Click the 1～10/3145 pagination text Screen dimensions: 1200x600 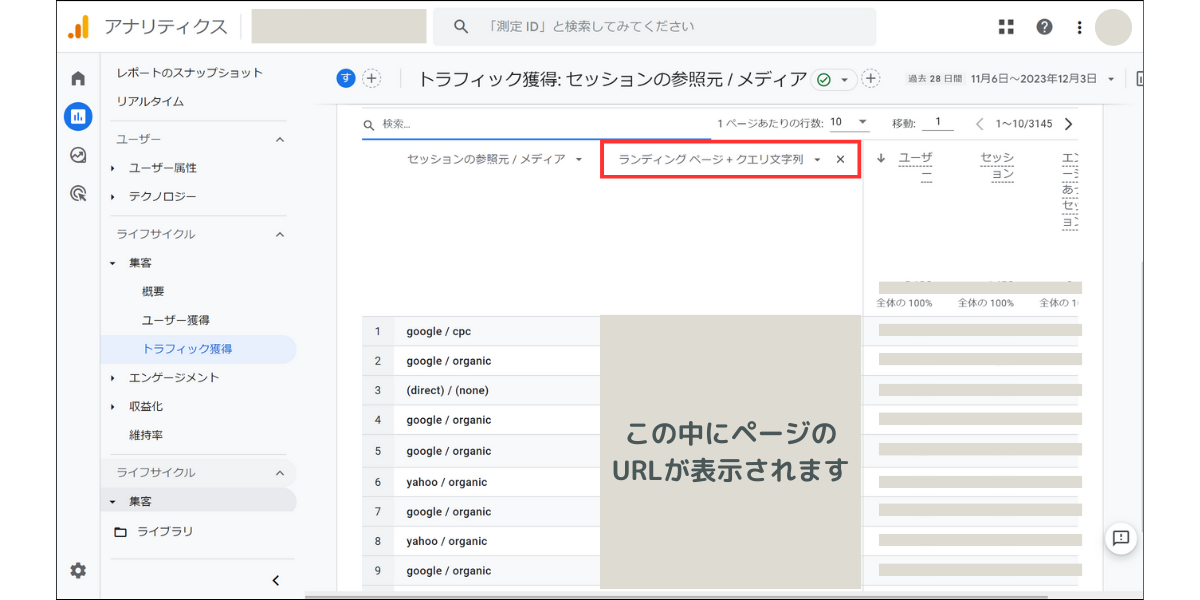click(1024, 124)
